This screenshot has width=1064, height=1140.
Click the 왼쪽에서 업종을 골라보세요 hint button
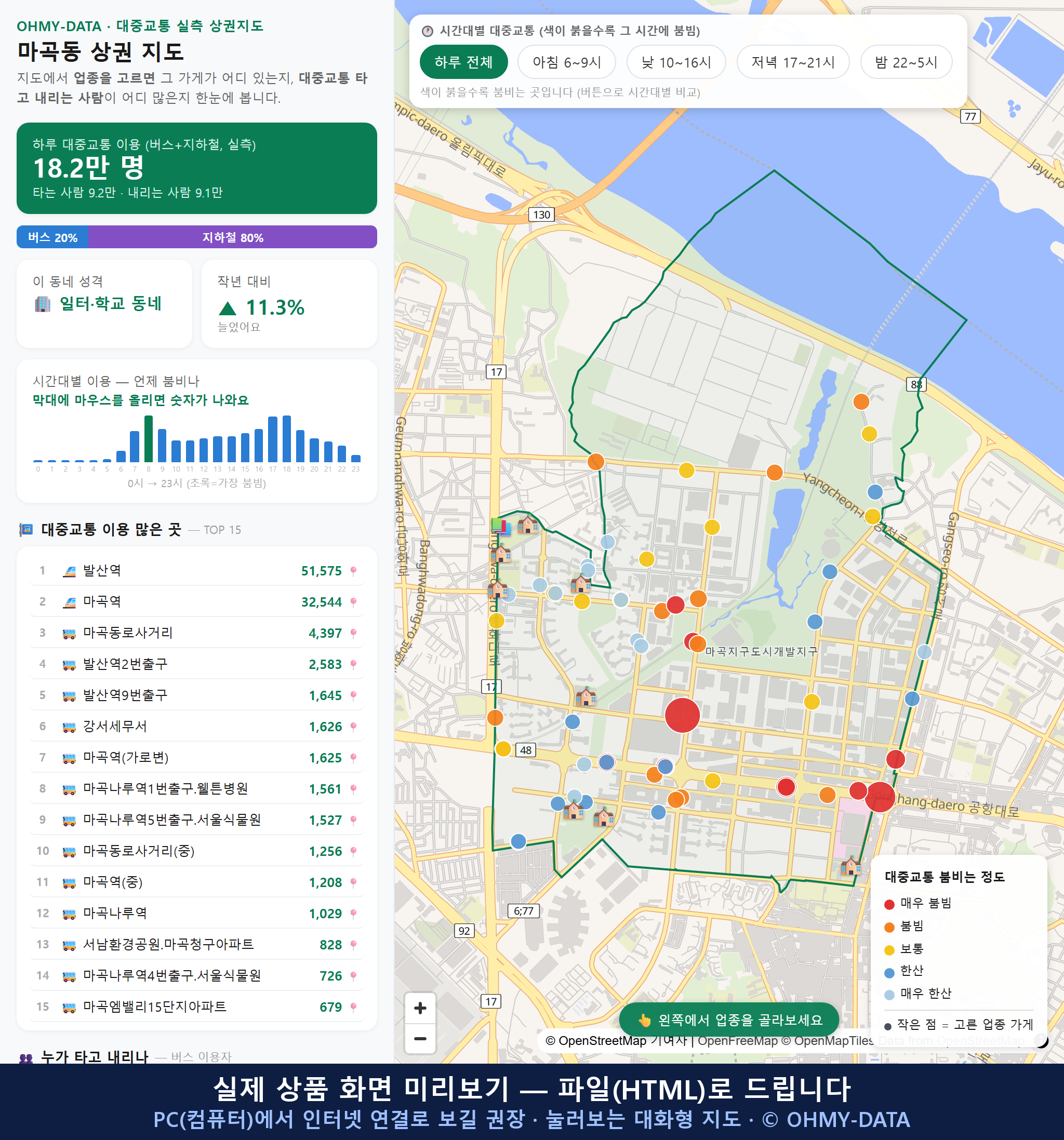tap(729, 1020)
